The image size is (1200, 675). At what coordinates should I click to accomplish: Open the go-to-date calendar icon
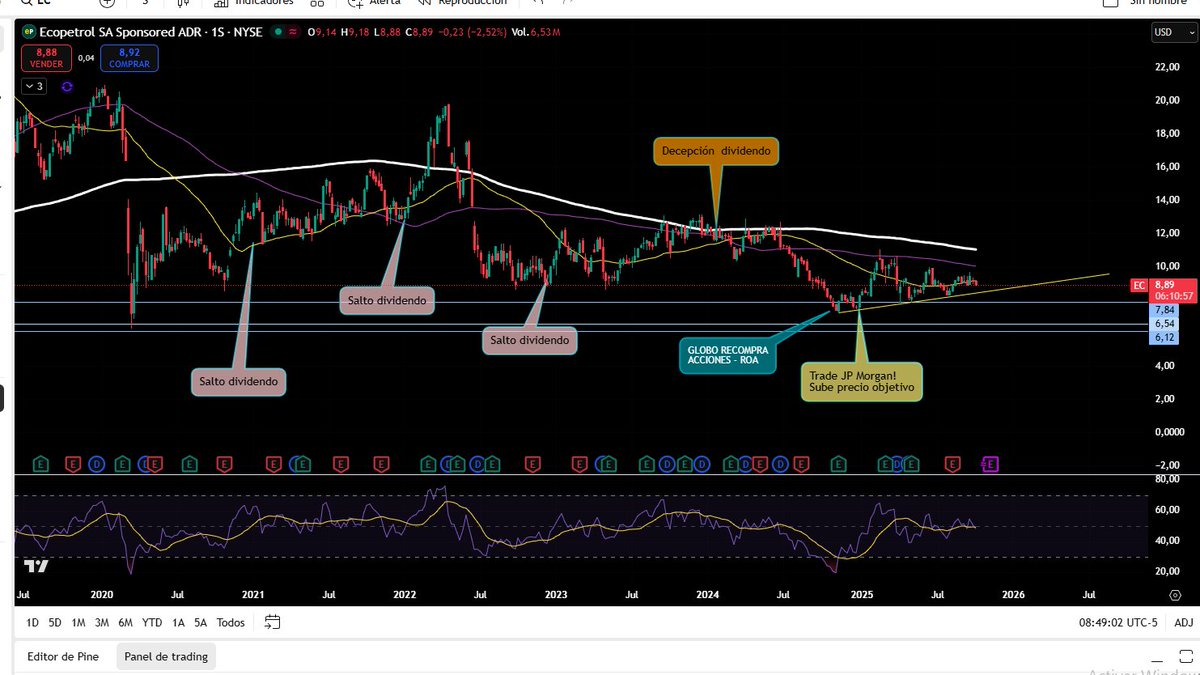coord(272,622)
